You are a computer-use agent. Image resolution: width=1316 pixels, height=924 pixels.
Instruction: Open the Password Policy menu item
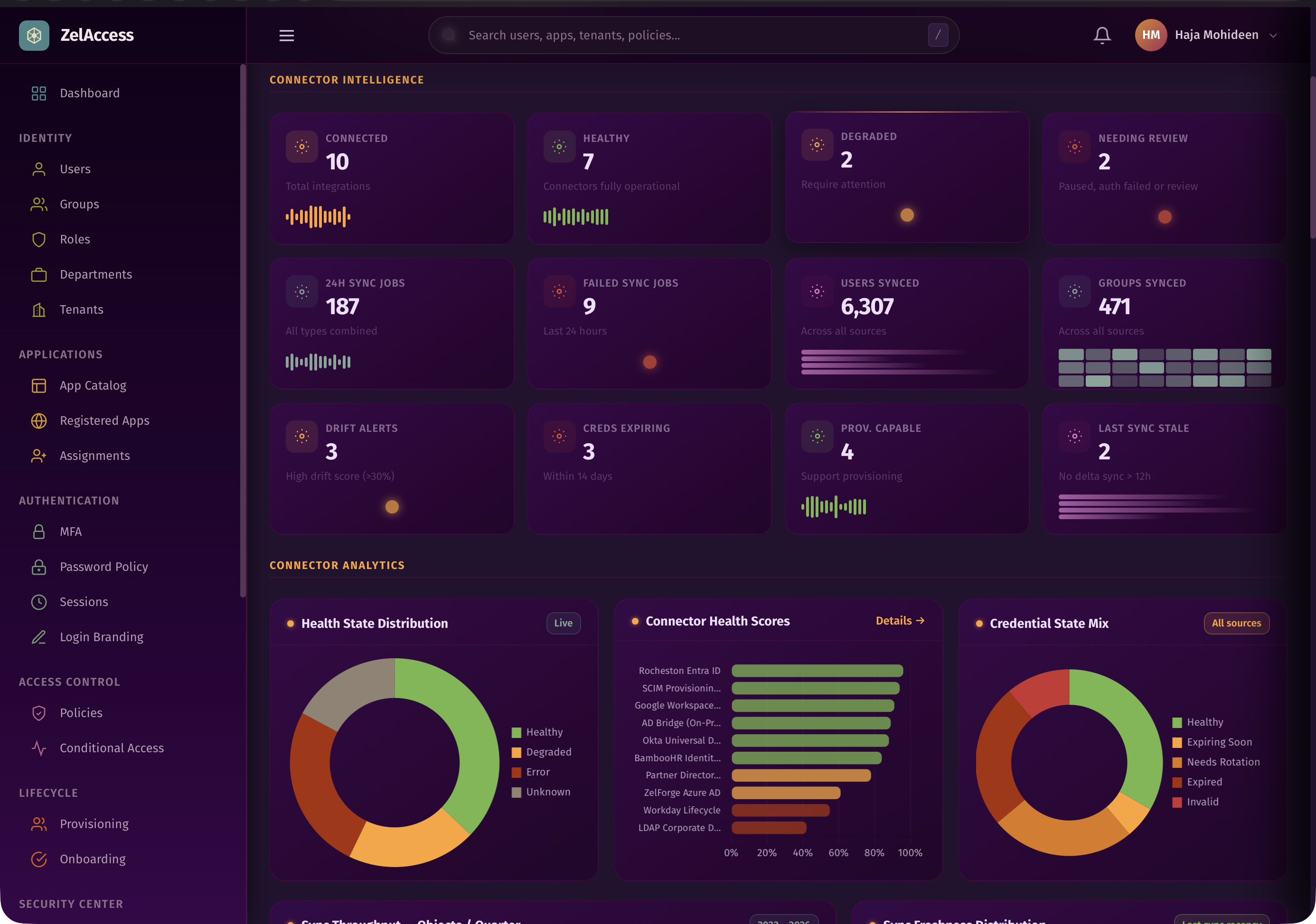[x=104, y=567]
